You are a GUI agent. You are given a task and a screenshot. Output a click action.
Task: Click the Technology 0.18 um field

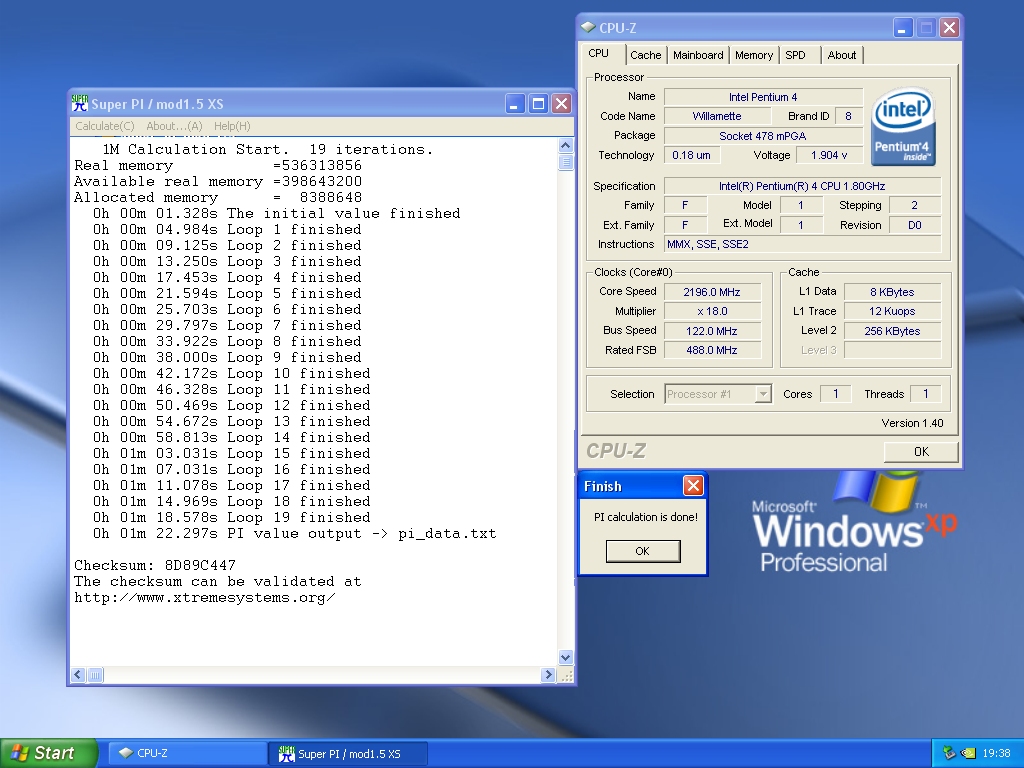692,155
